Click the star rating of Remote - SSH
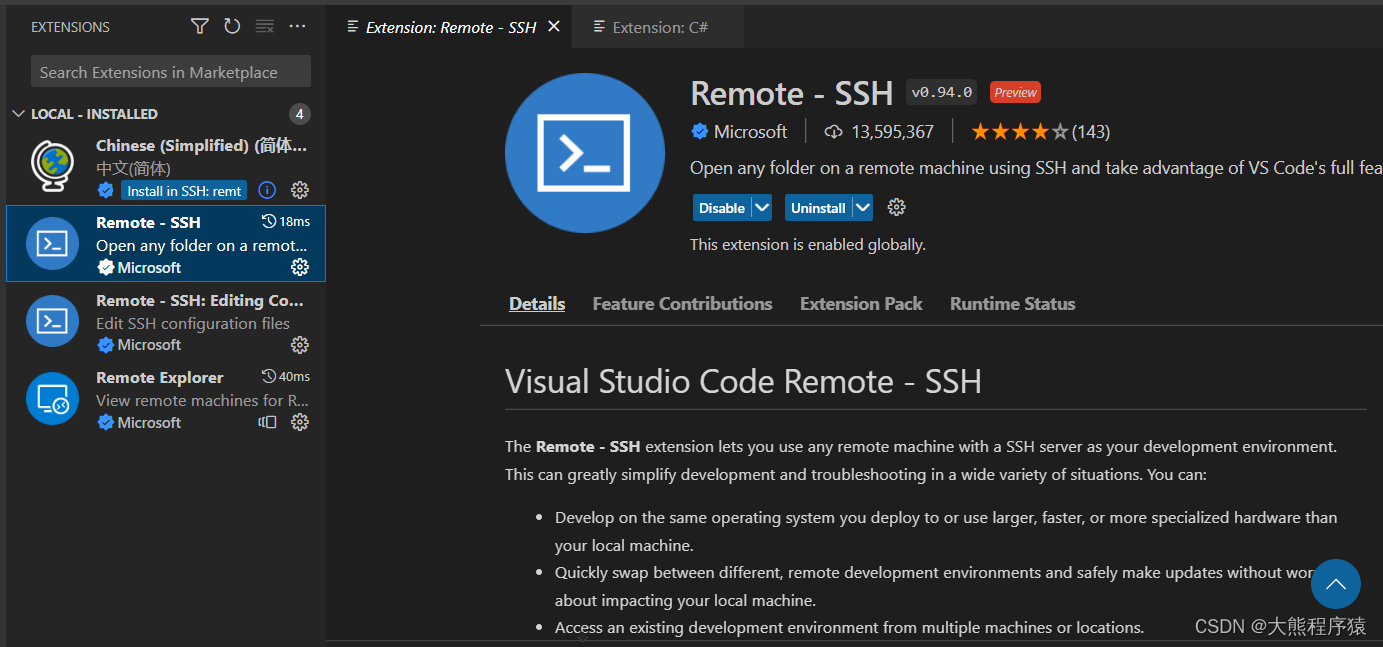The width and height of the screenshot is (1383, 647). coord(1019,132)
